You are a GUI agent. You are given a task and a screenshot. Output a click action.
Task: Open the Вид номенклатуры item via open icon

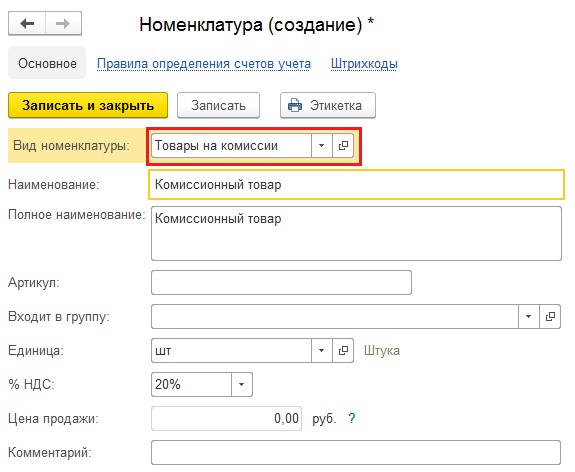click(x=343, y=146)
